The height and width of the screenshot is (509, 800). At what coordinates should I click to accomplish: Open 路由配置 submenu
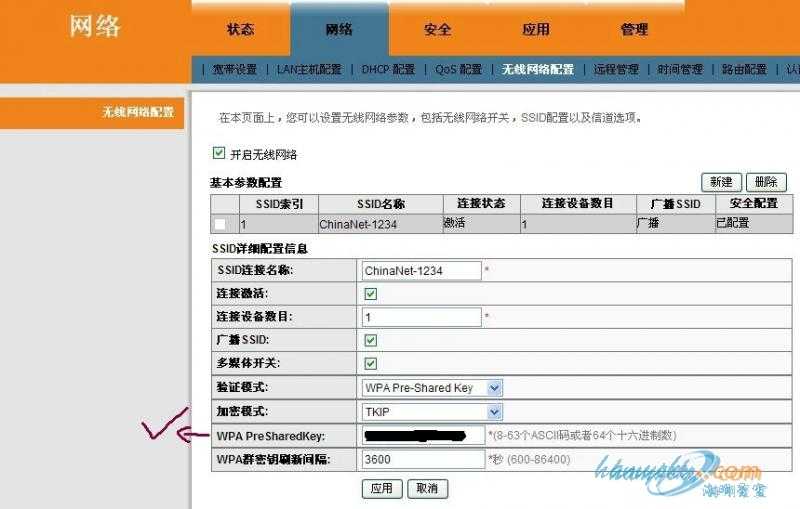pos(744,69)
